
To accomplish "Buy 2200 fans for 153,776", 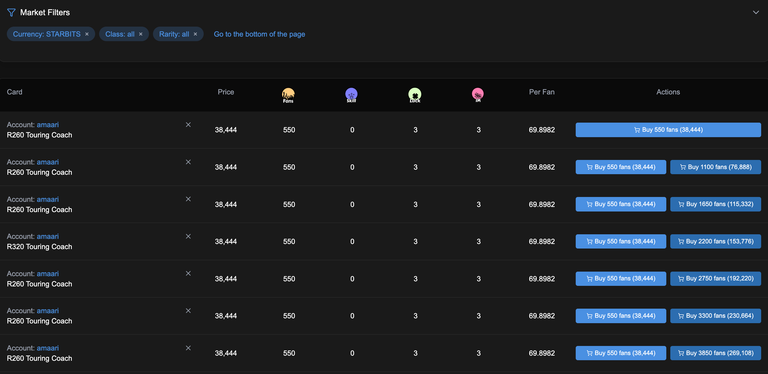I will tap(716, 241).
